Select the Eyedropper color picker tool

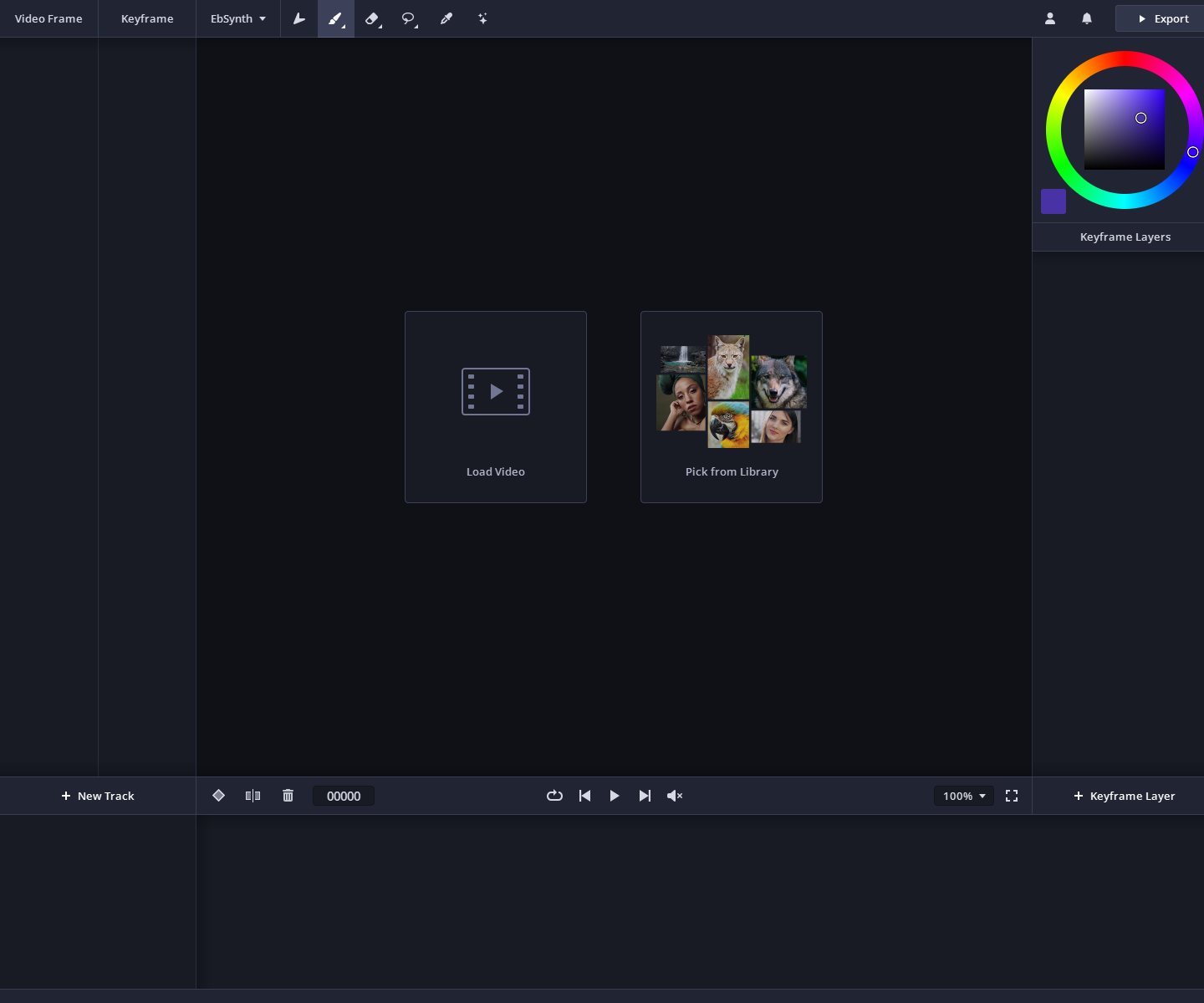pos(446,18)
